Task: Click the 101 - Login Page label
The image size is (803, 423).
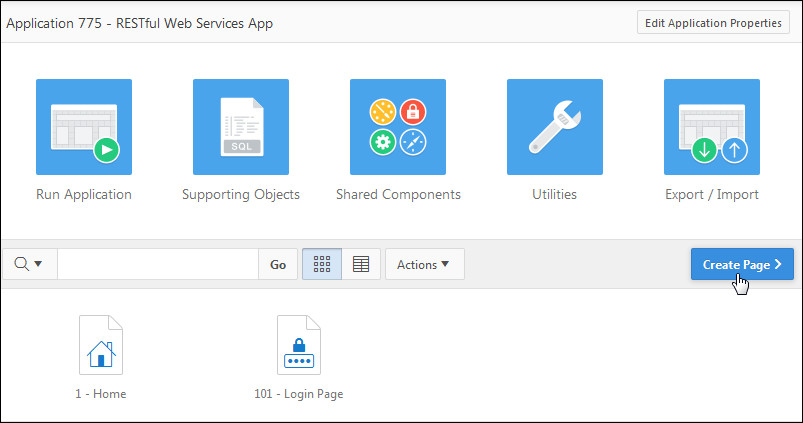Action: coord(299,394)
